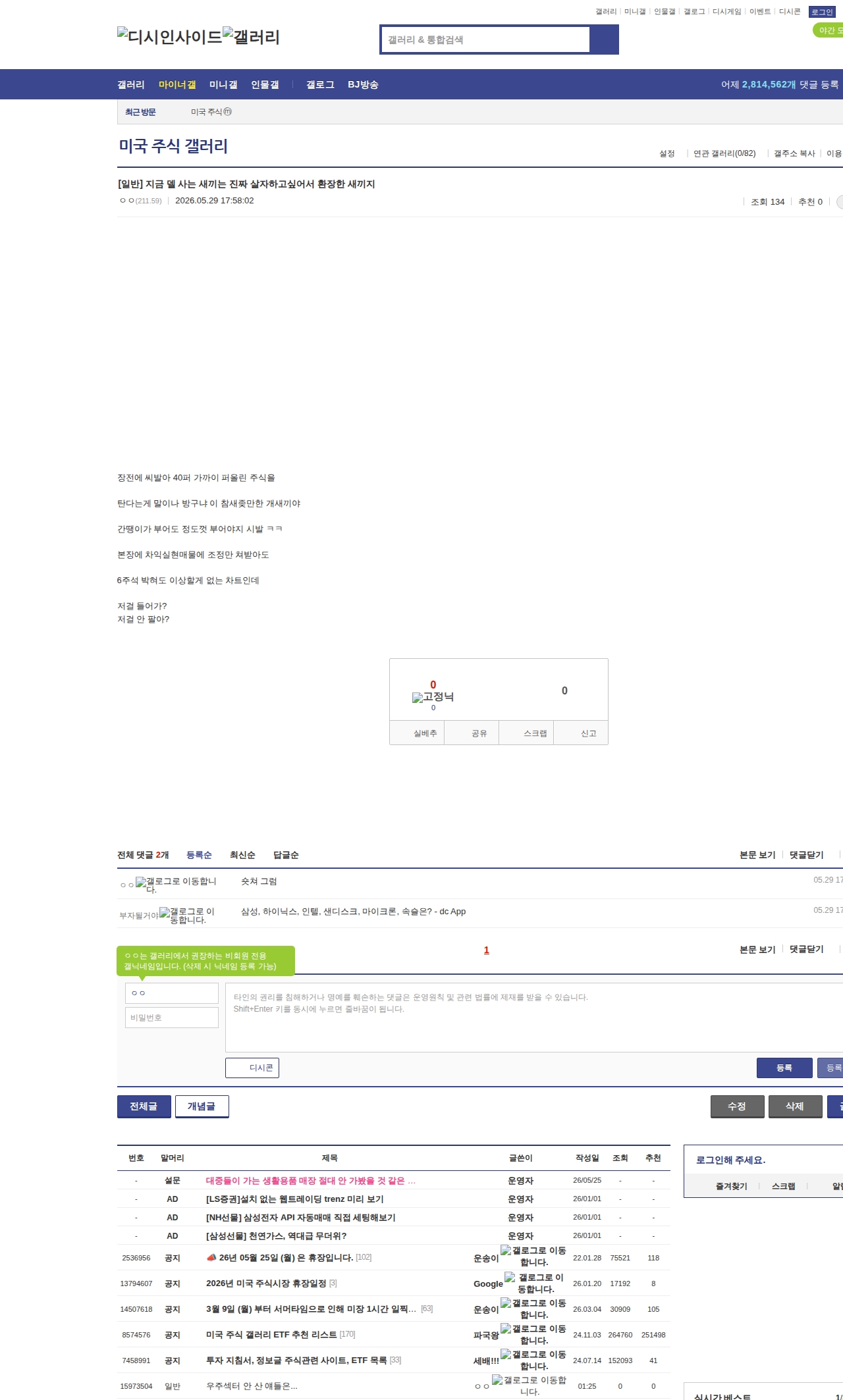Open AD [NH선물] 삼성전자 API 자동매매 link
The image size is (843, 1400).
pos(301,1217)
